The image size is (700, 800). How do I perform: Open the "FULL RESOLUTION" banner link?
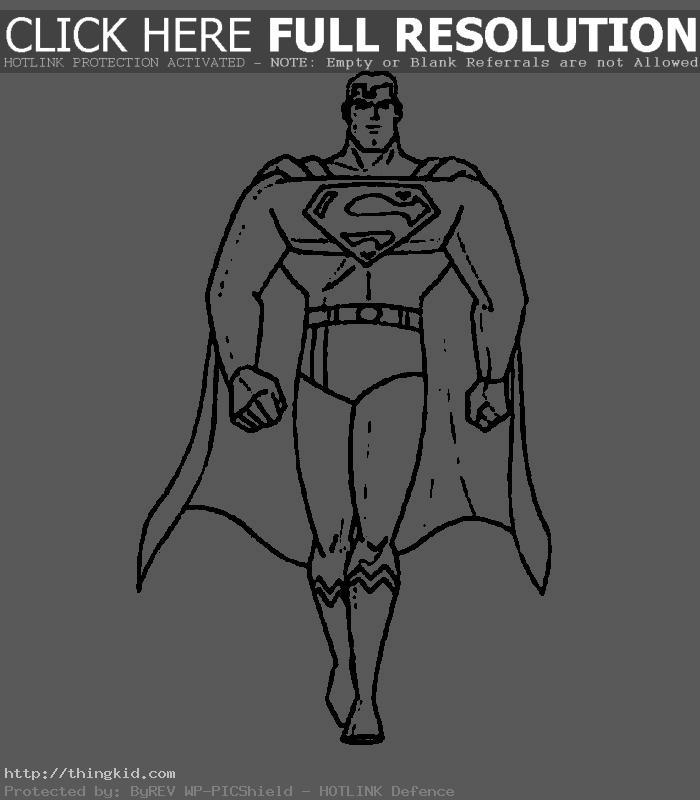pyautogui.click(x=482, y=36)
